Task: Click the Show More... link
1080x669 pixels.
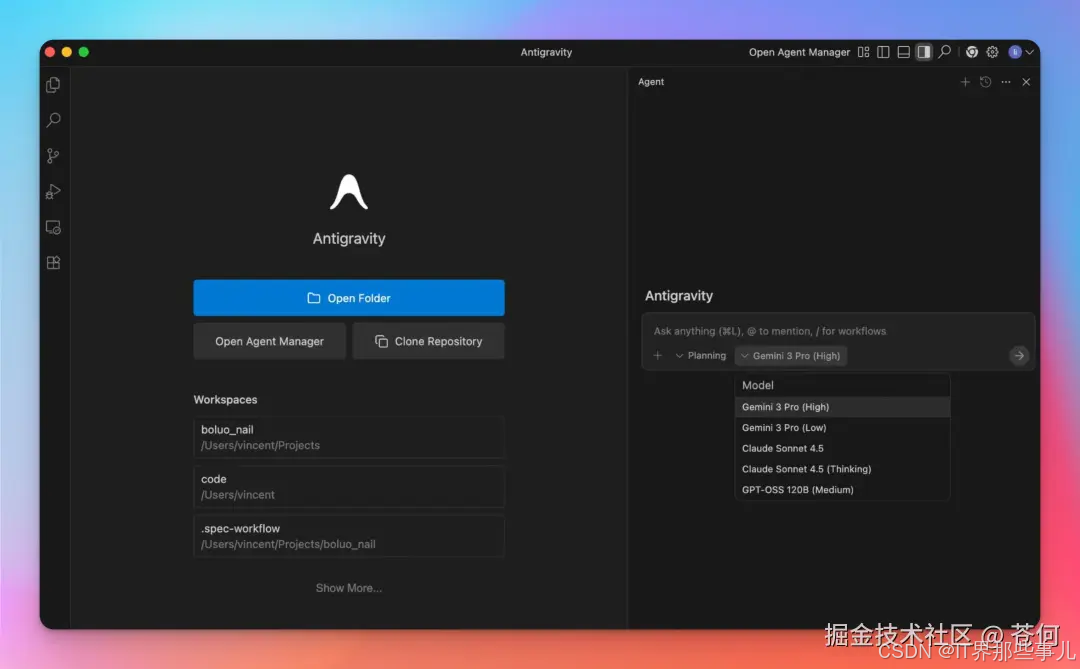Action: (349, 588)
